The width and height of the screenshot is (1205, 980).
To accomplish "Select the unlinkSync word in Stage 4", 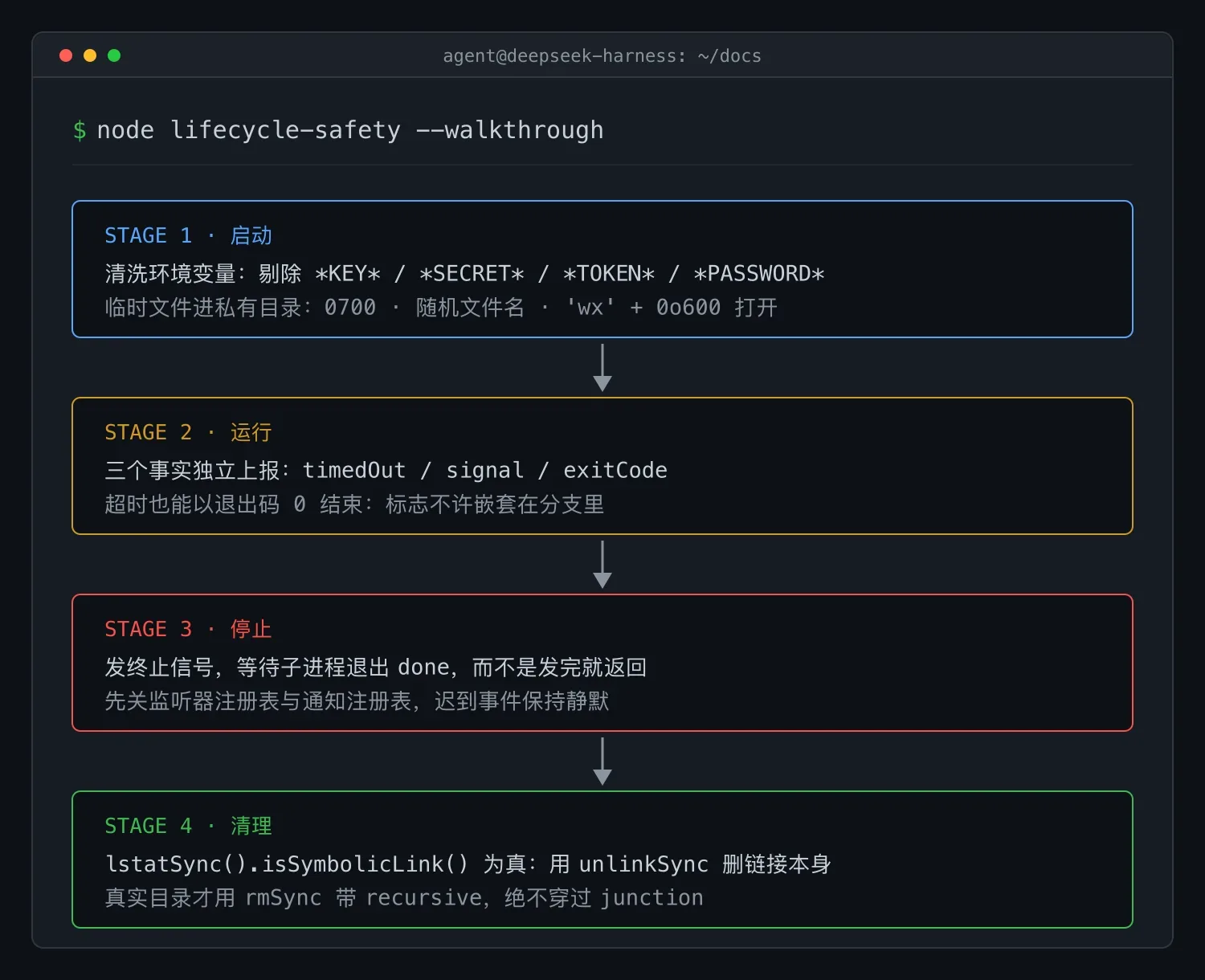I will point(644,864).
